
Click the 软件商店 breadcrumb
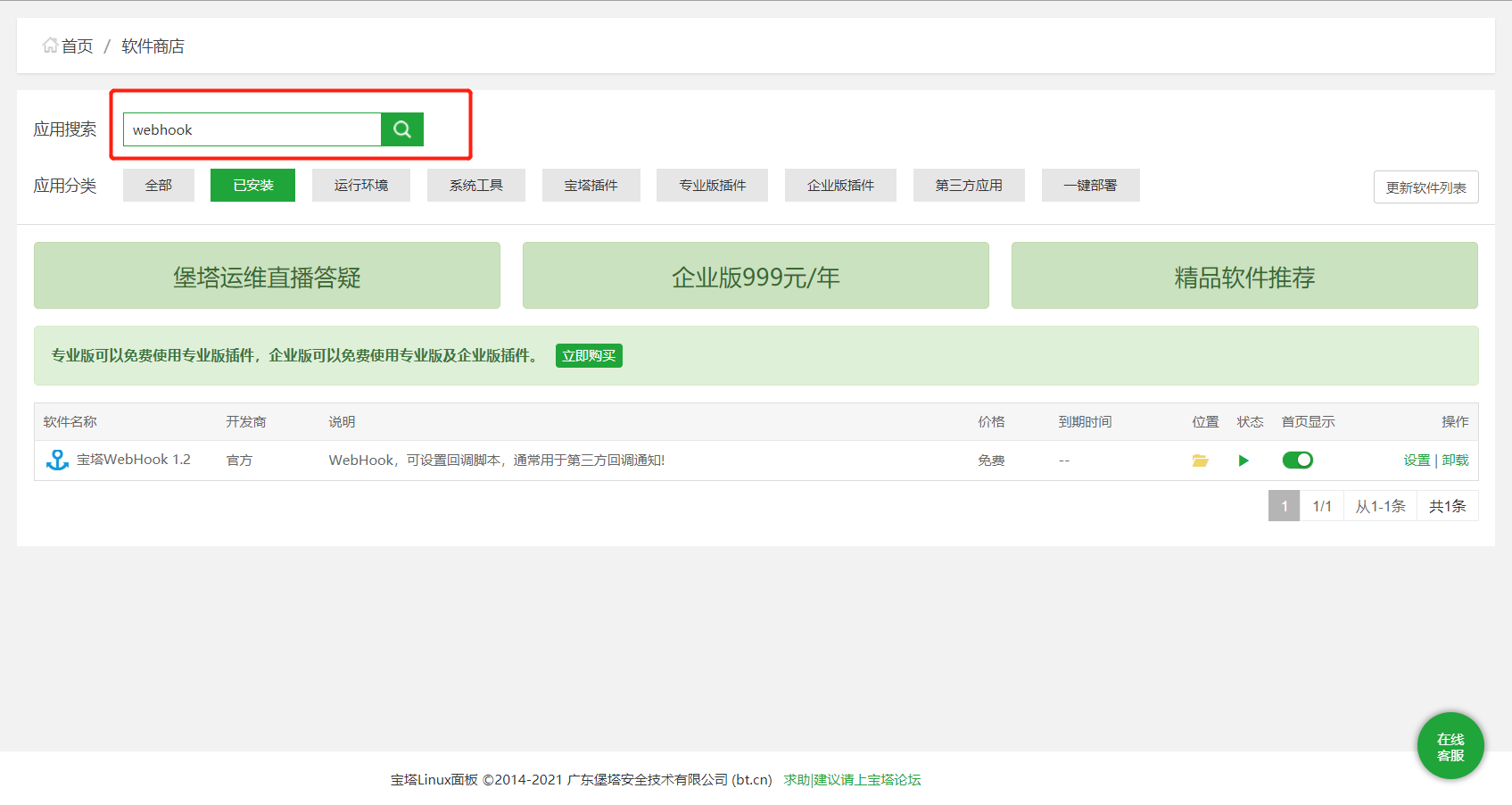pos(153,46)
